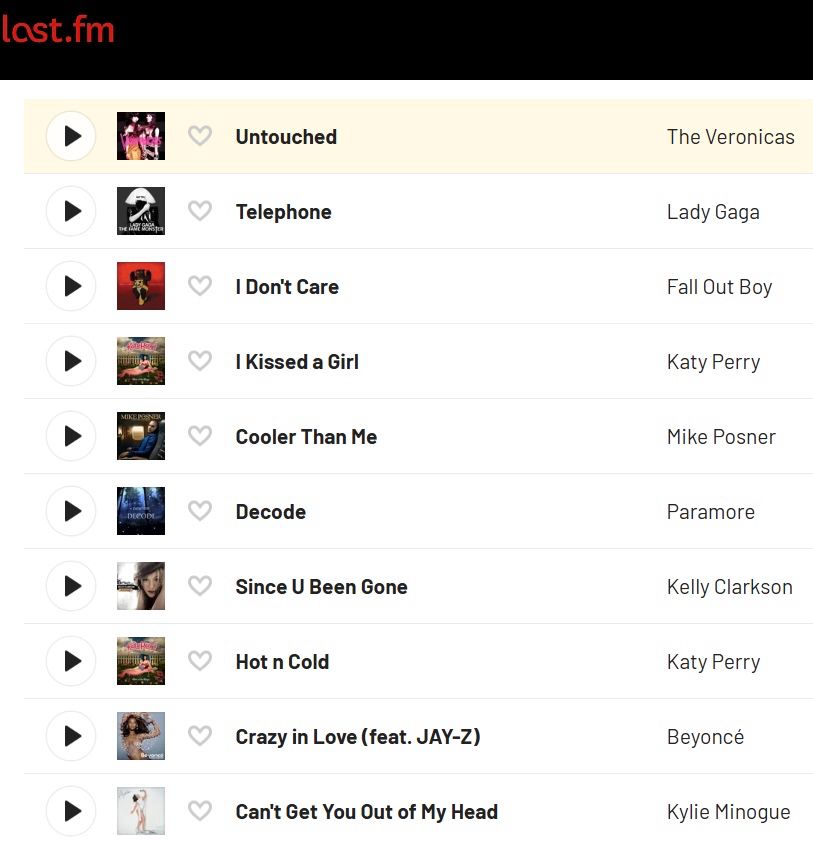
Task: Open Fall Out Boy artist link
Action: 719,287
